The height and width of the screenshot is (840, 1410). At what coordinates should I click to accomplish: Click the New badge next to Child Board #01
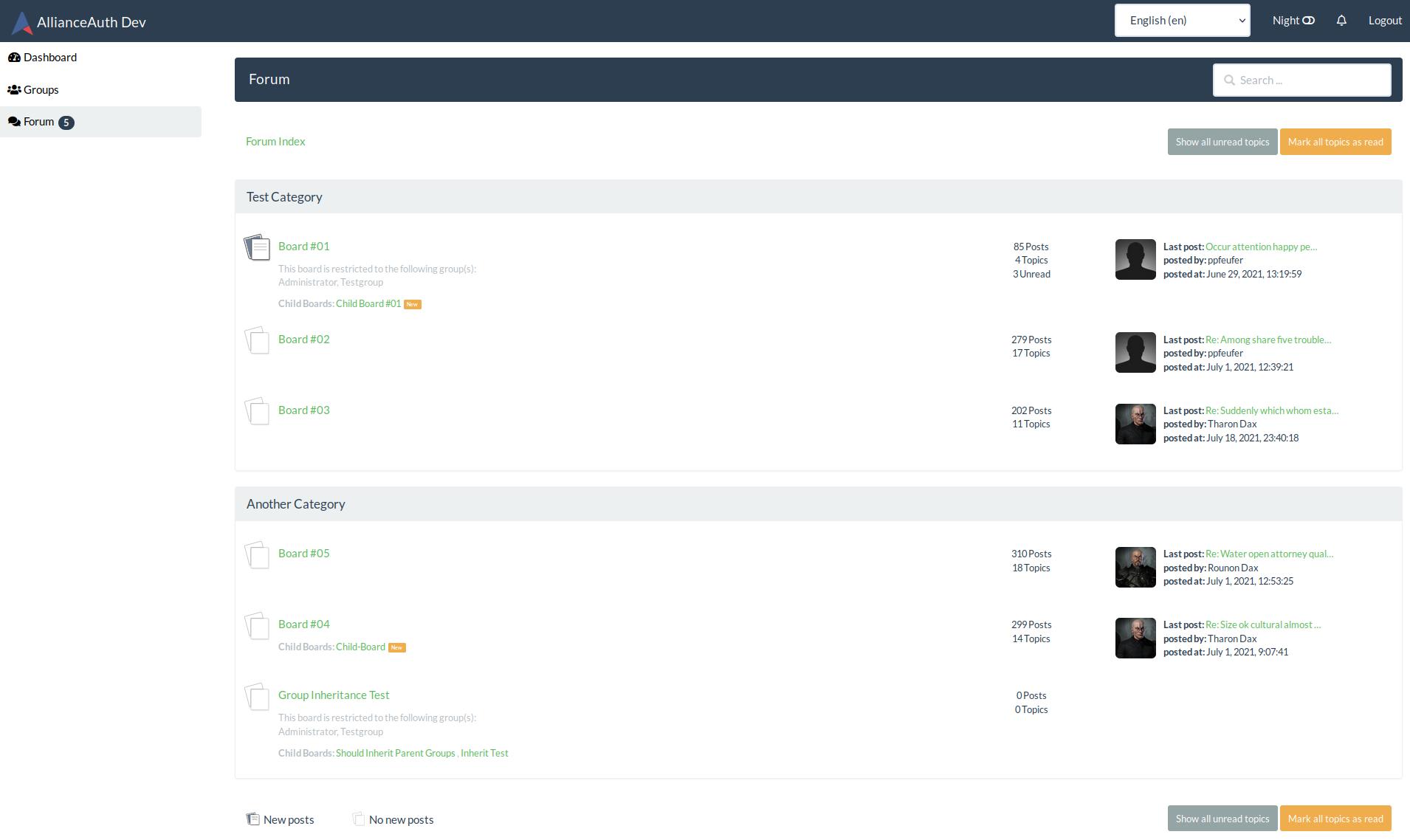[412, 303]
